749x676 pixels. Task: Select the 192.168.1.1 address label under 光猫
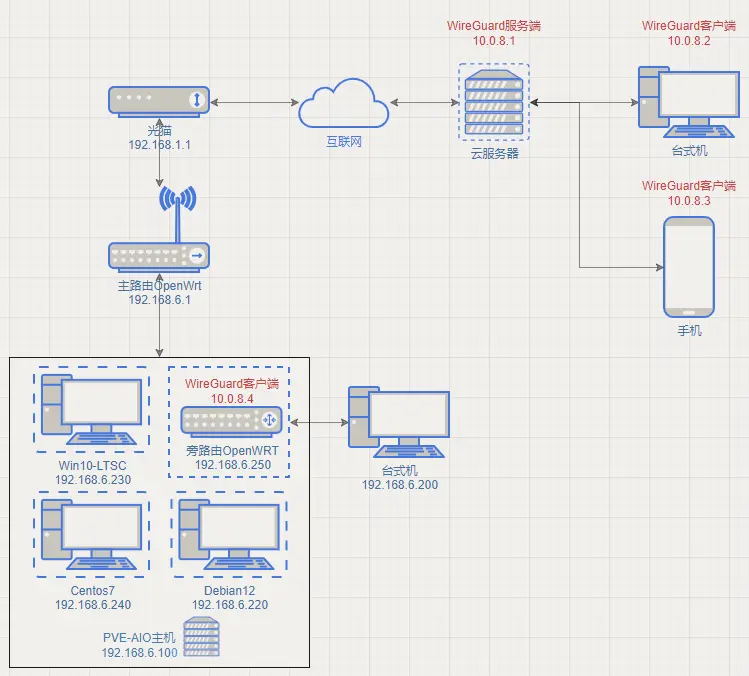[x=159, y=145]
